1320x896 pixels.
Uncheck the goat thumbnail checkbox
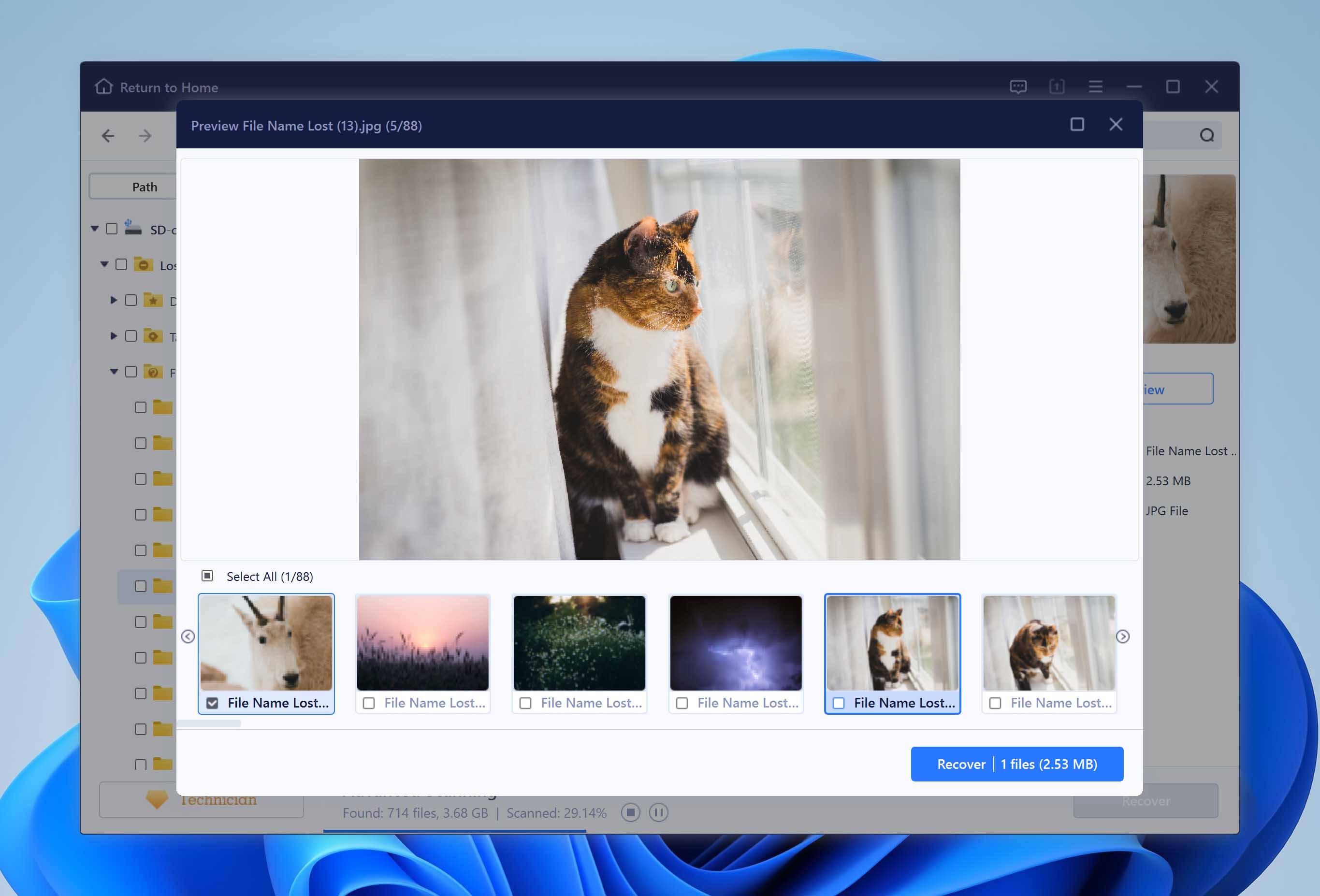click(x=212, y=703)
